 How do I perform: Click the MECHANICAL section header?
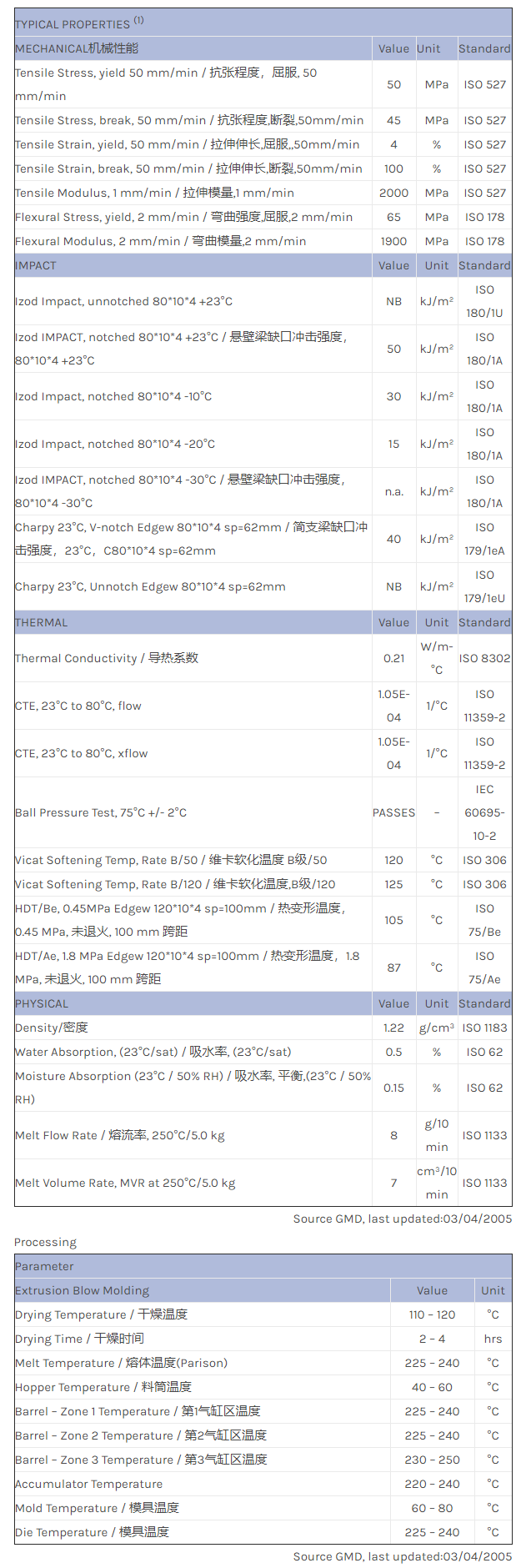(x=77, y=48)
